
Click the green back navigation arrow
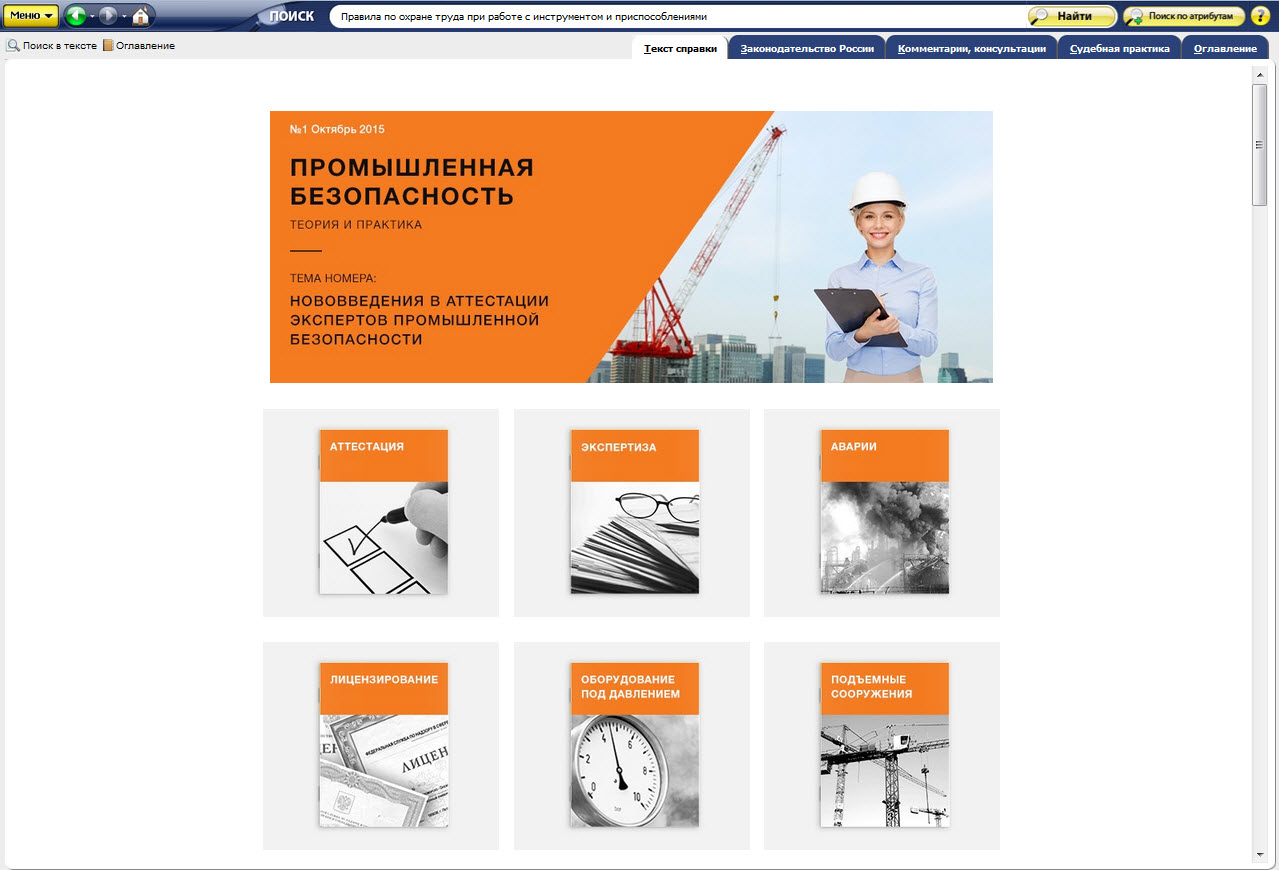(x=76, y=16)
